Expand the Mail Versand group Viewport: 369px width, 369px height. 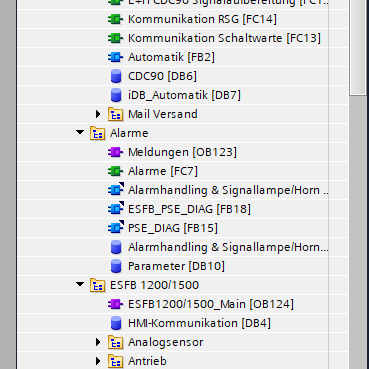pos(98,114)
